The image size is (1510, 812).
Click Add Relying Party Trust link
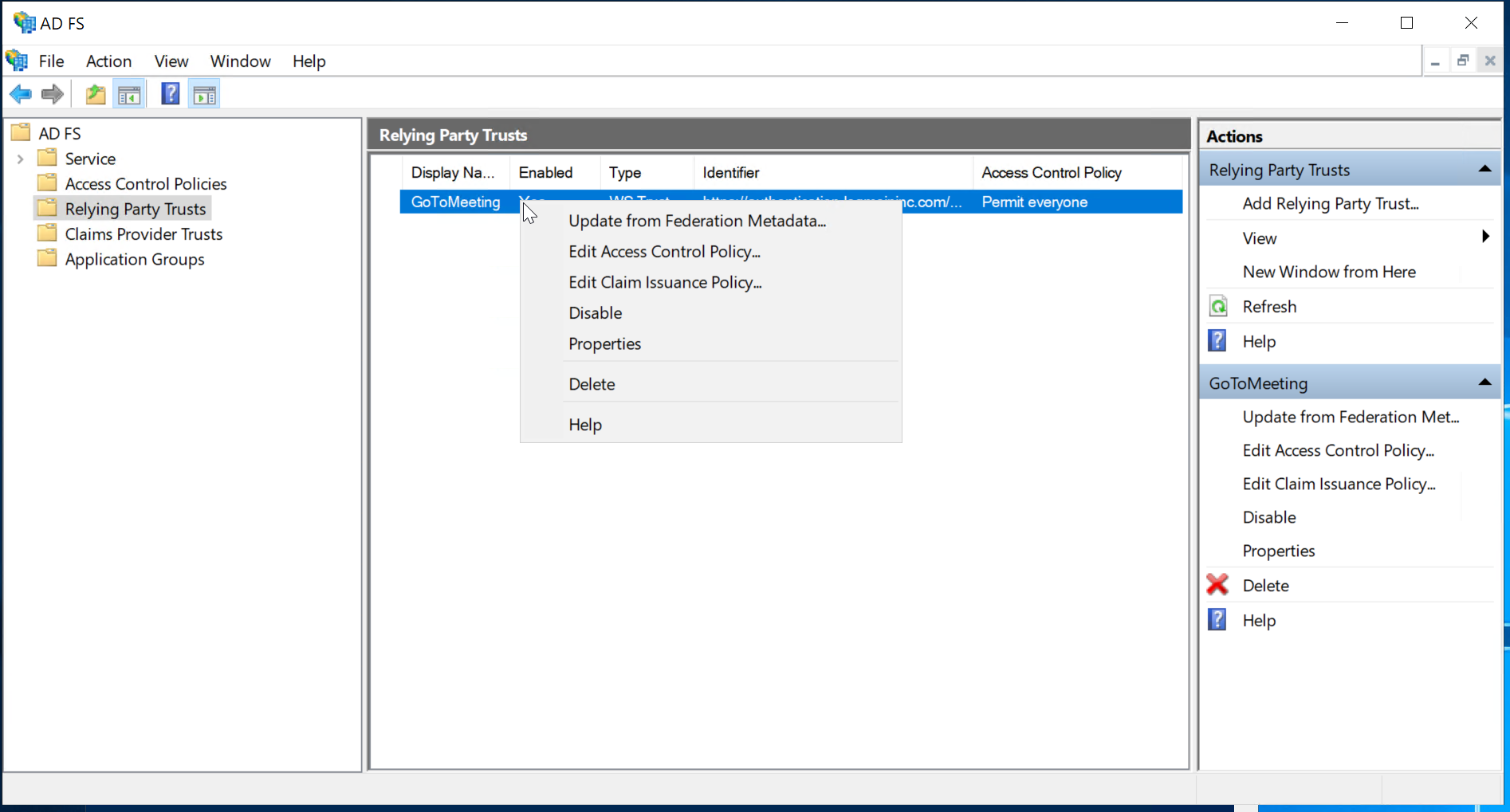pyautogui.click(x=1330, y=204)
